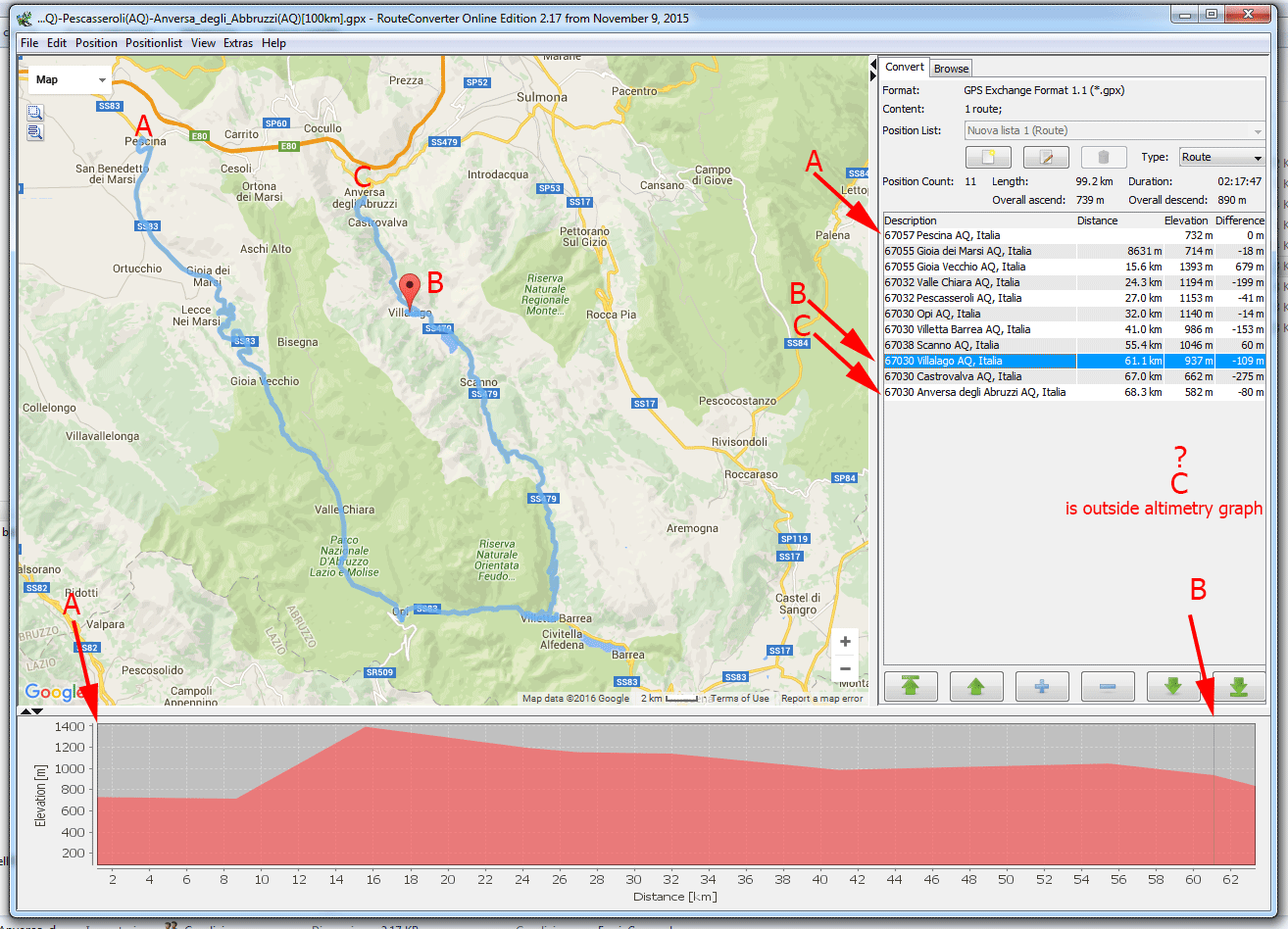Select row 67055 Gioia dei Marsi AQ

[x=1074, y=251]
